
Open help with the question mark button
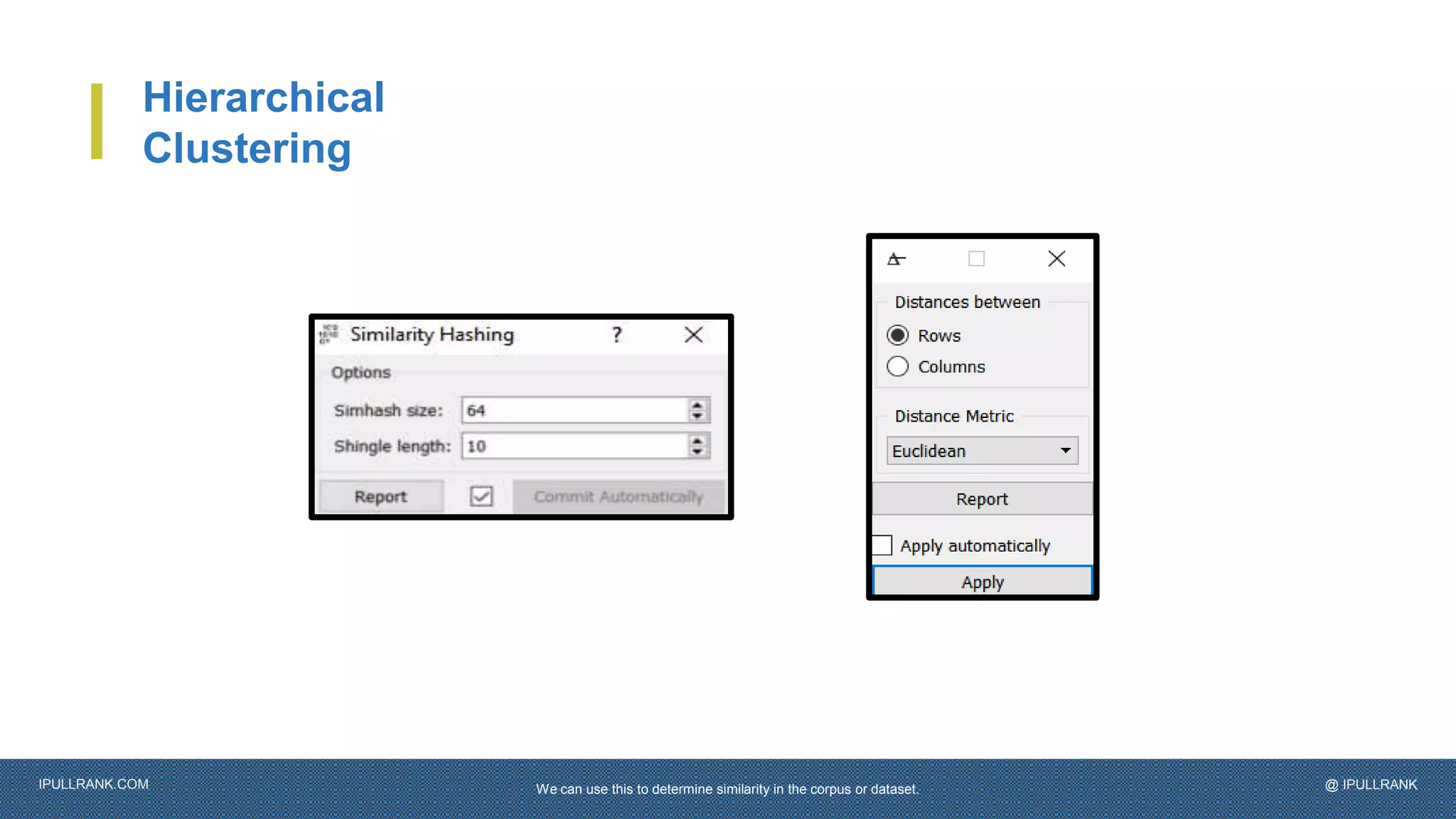coord(617,335)
